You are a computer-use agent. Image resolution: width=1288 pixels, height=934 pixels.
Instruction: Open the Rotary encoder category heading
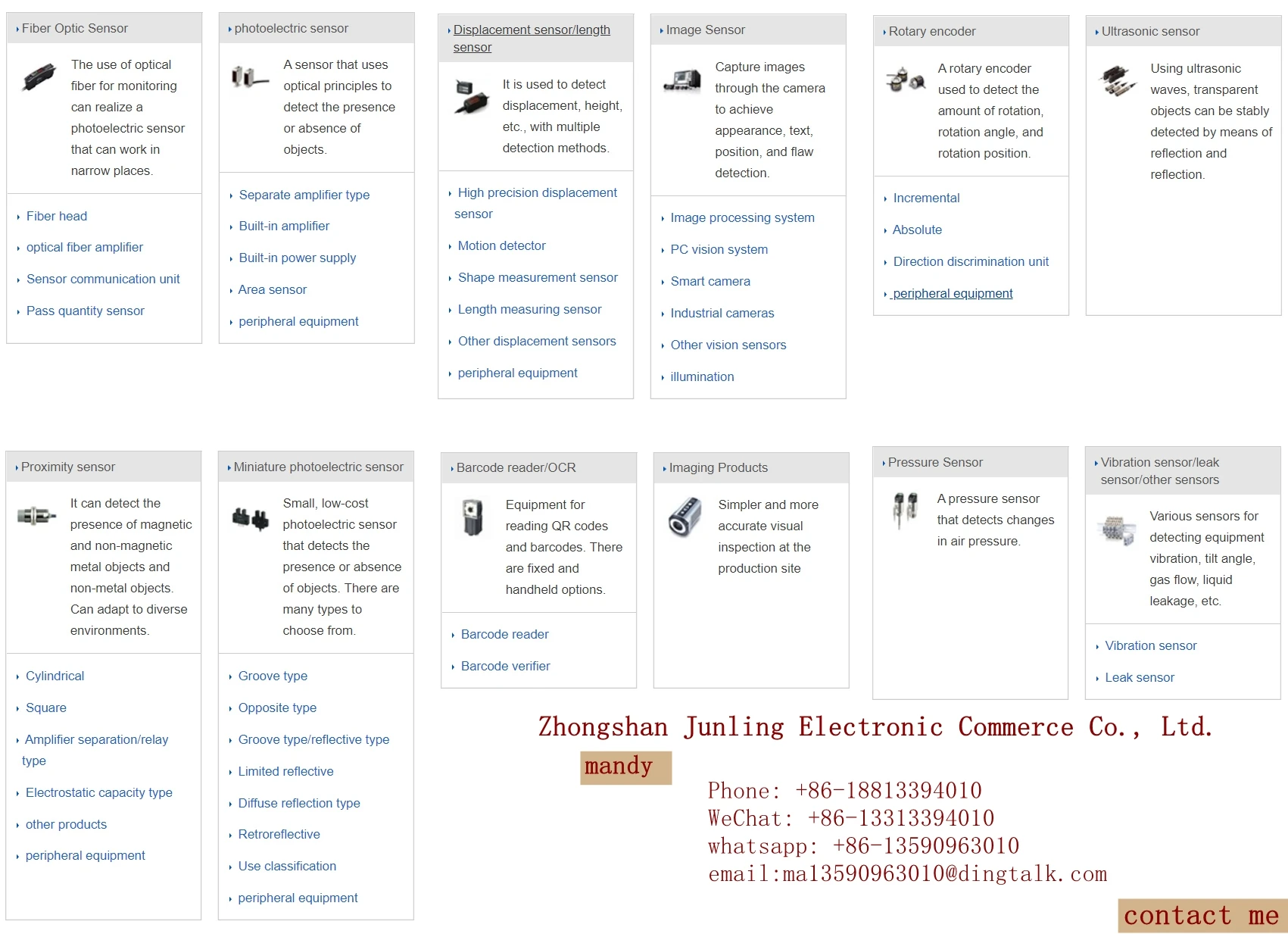tap(932, 31)
